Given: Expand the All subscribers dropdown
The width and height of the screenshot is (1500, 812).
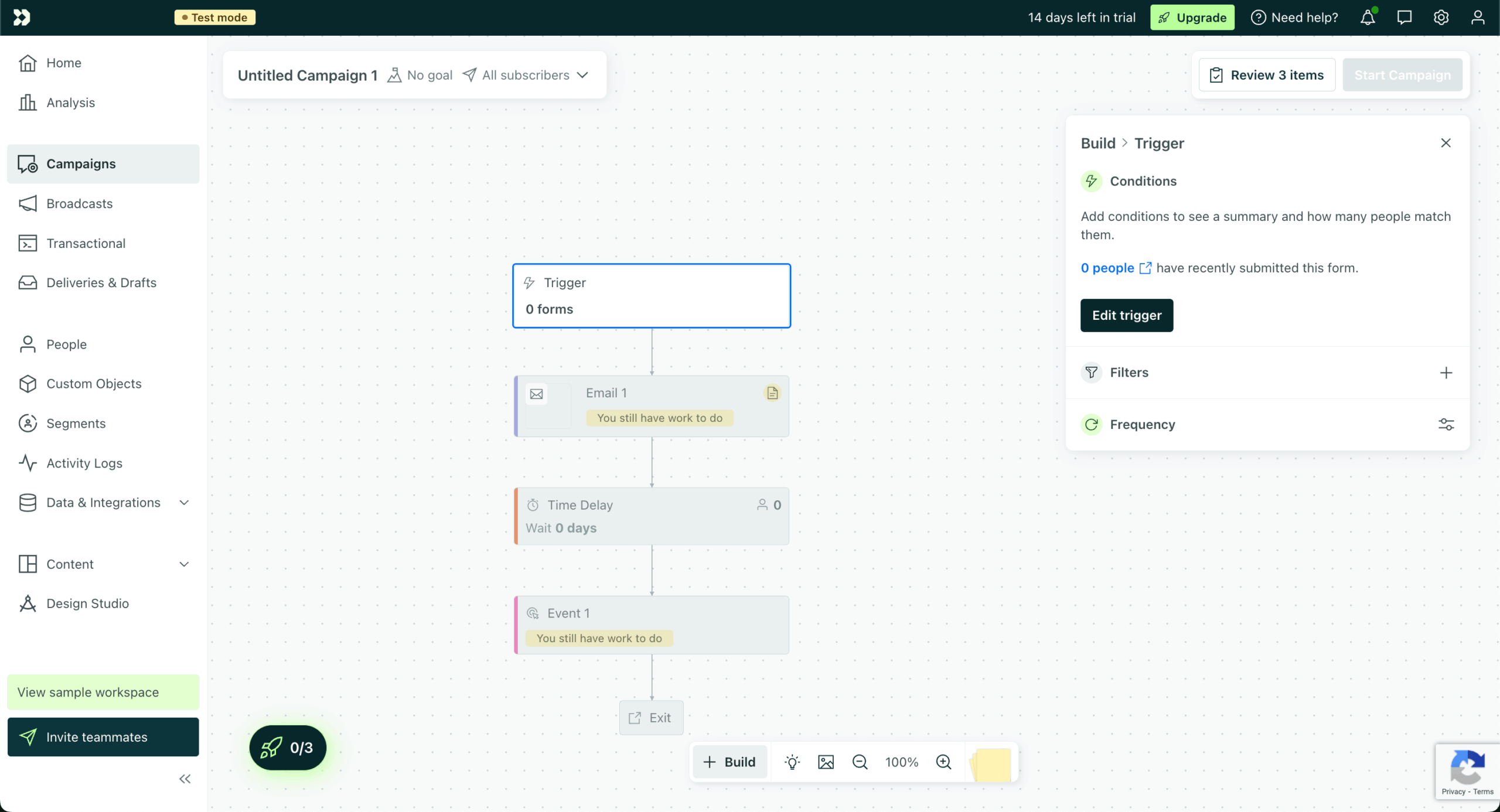Looking at the screenshot, I should (x=526, y=74).
